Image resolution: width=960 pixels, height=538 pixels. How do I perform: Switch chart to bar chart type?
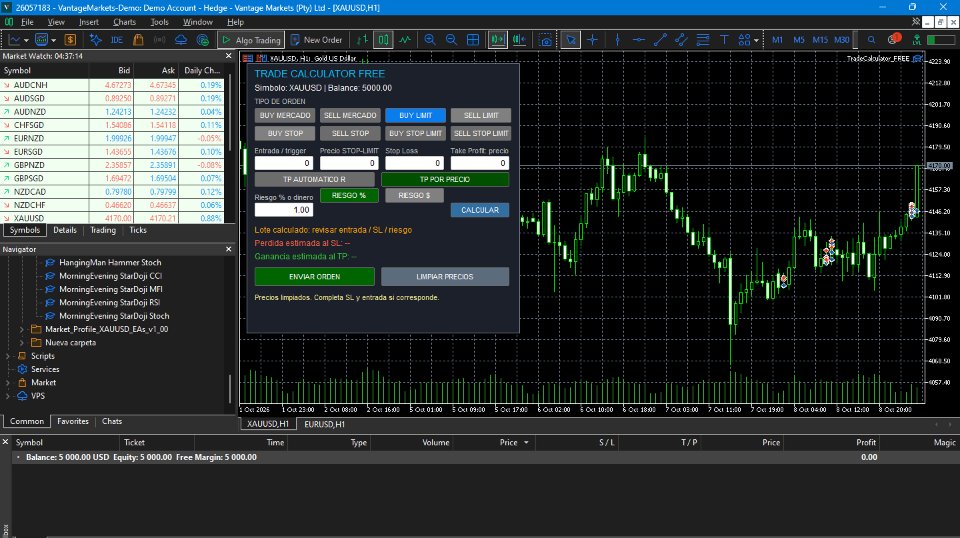point(362,40)
